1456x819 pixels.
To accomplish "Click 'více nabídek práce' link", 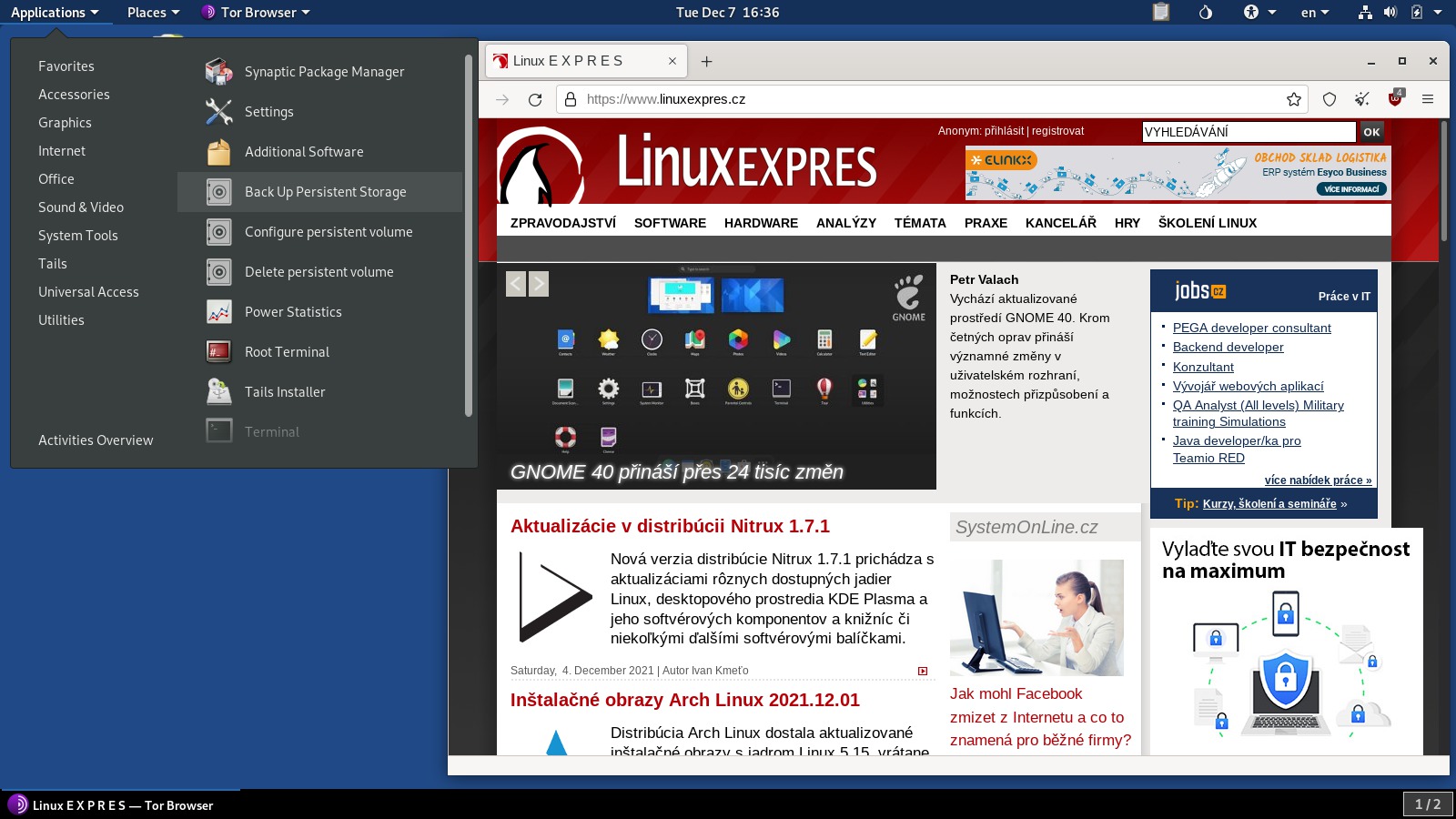I will (1318, 480).
